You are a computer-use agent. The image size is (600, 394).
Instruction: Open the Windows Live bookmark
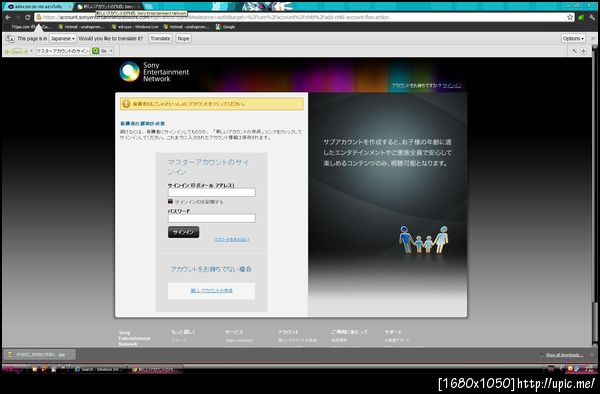[135, 27]
